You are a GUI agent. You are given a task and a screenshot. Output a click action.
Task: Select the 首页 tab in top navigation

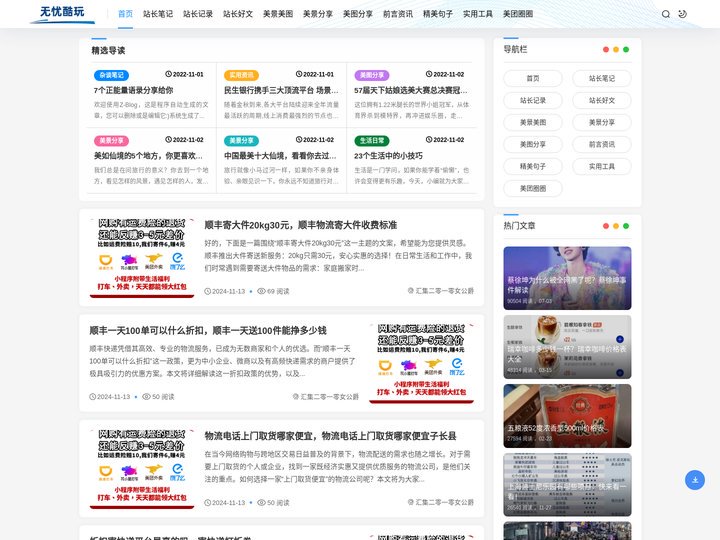125,14
